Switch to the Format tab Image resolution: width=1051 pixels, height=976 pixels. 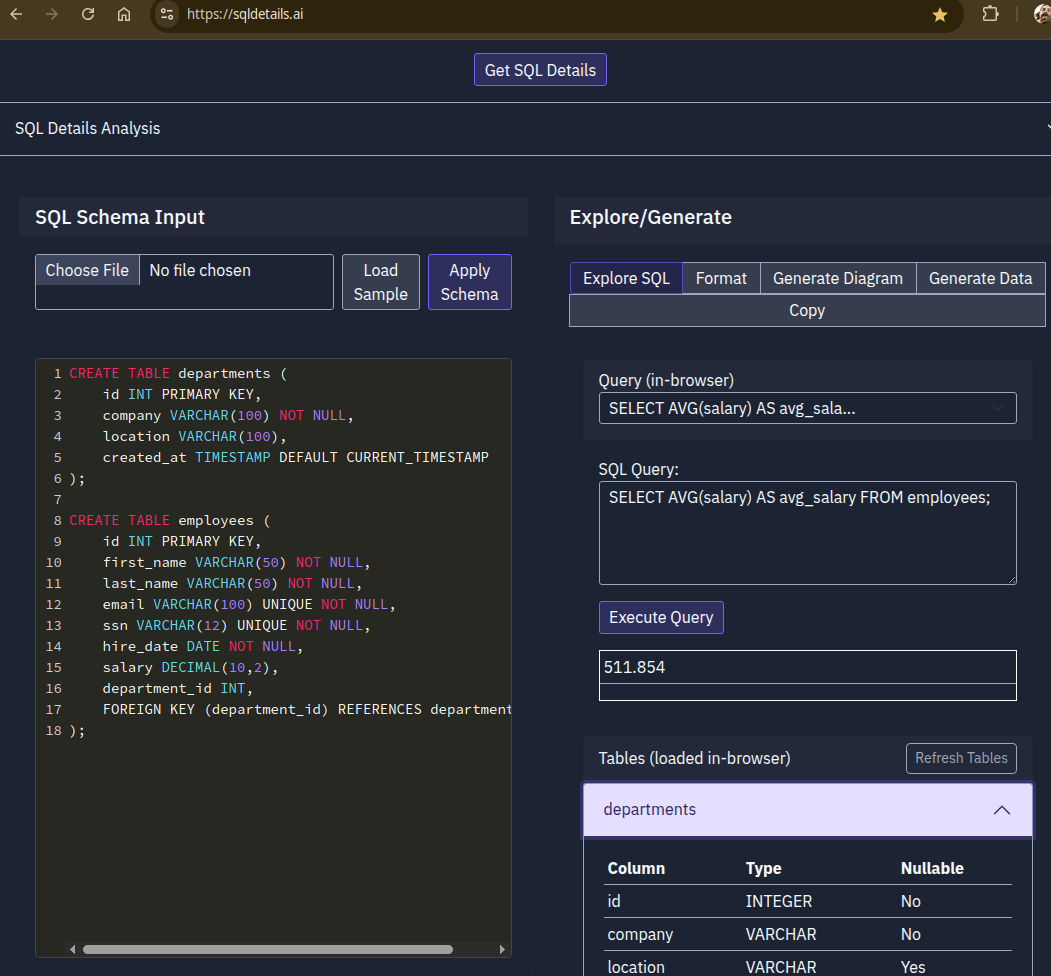coord(720,278)
